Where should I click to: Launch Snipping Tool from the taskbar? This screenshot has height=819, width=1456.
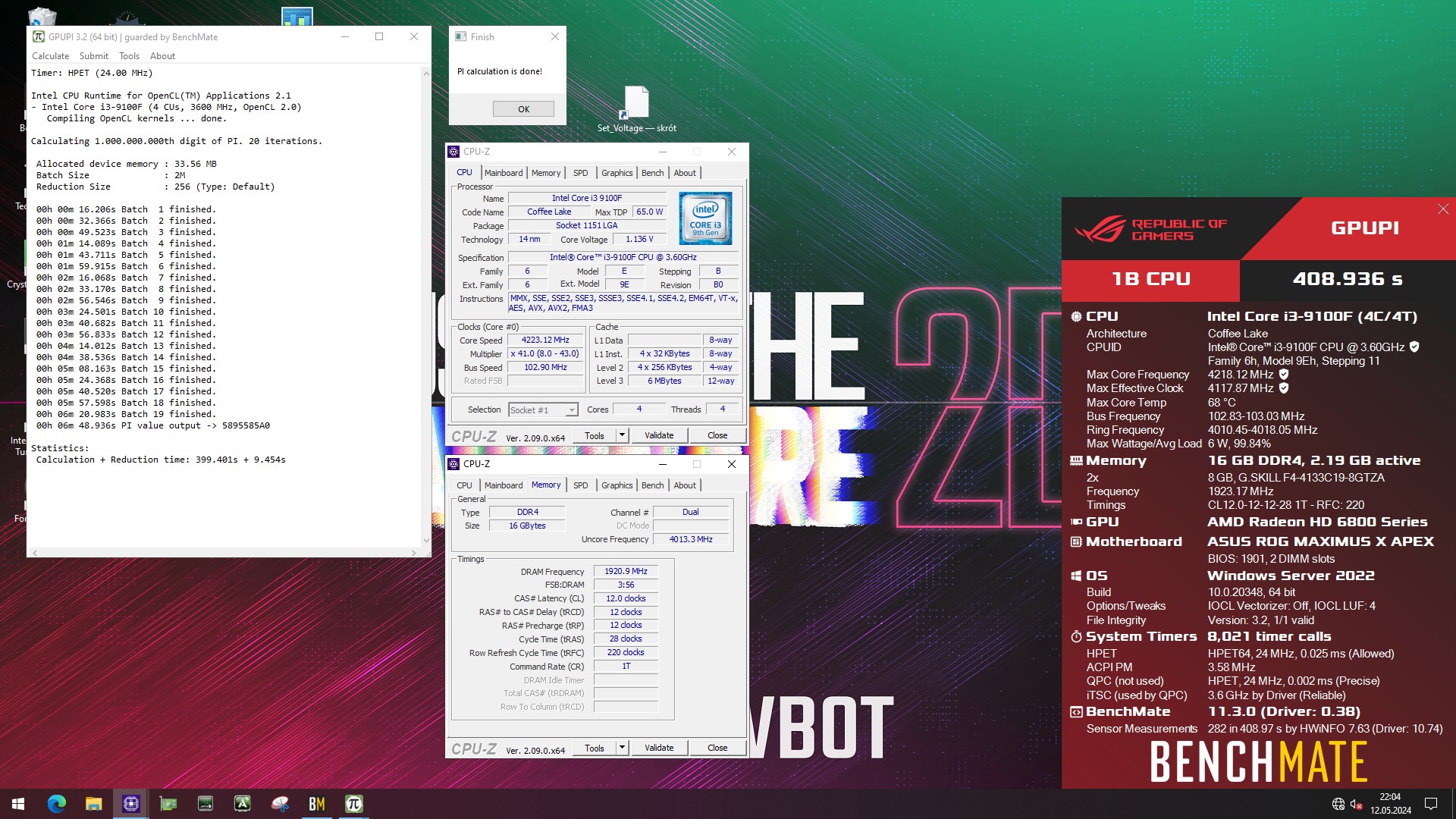[279, 804]
